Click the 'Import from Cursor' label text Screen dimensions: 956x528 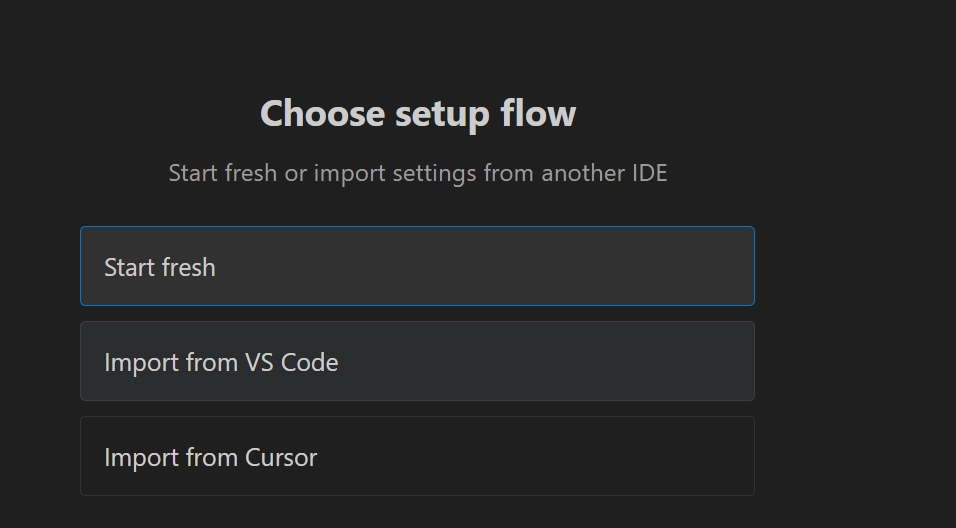coord(211,457)
